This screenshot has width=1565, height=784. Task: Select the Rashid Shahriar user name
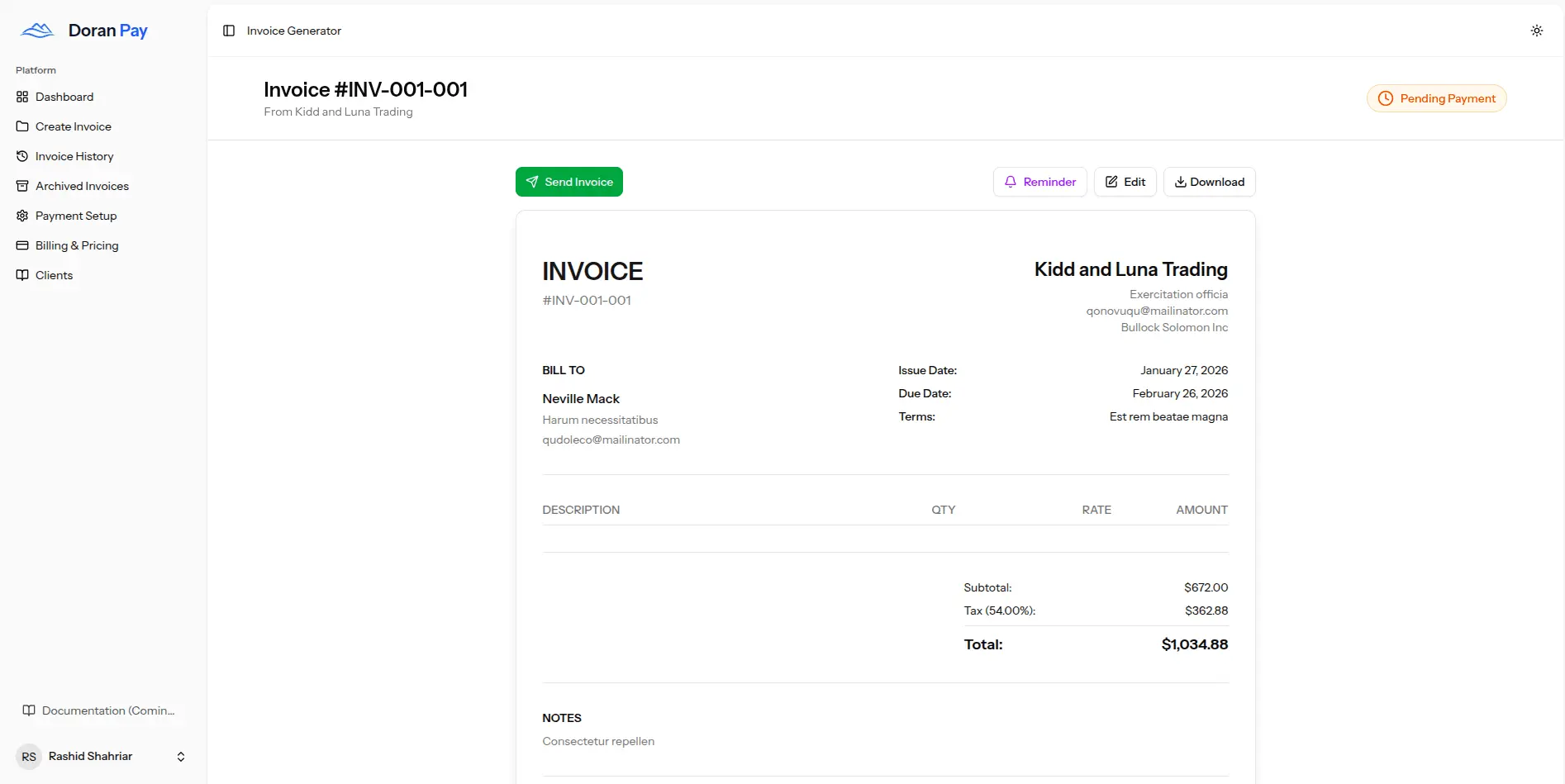pyautogui.click(x=90, y=756)
